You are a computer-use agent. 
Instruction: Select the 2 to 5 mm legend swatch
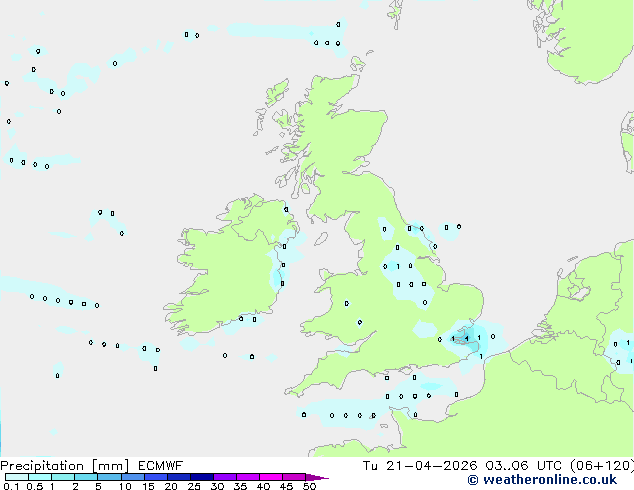(x=86, y=477)
